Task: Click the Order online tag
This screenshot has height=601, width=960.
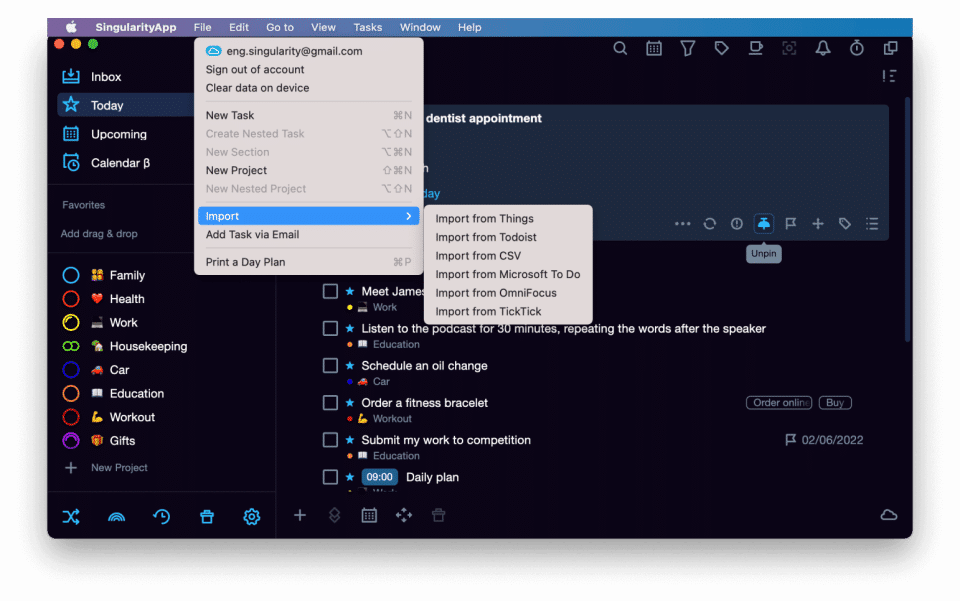Action: (x=779, y=403)
